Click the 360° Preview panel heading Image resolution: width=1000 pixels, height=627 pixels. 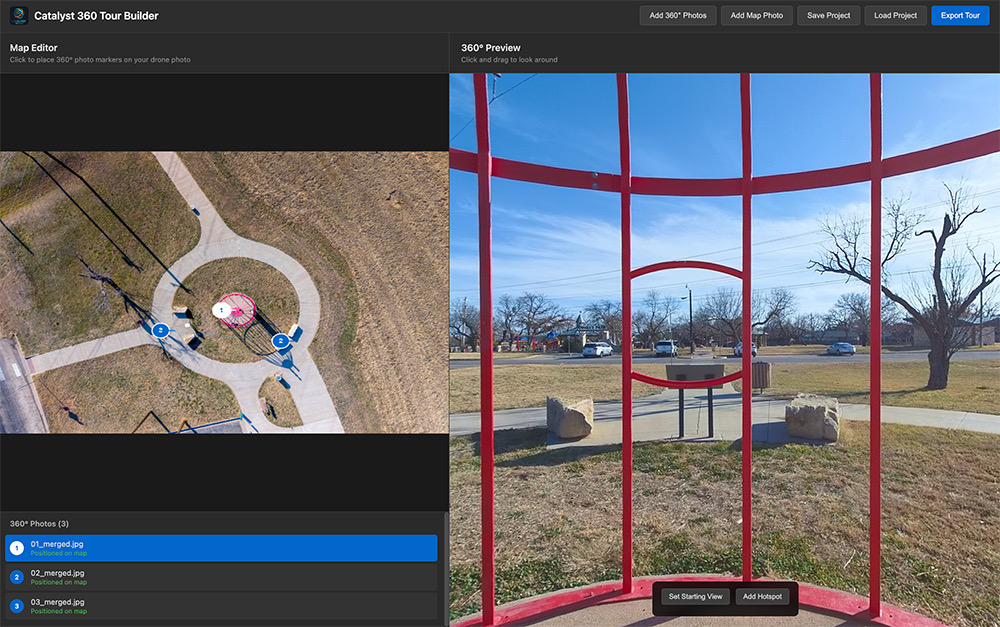490,48
